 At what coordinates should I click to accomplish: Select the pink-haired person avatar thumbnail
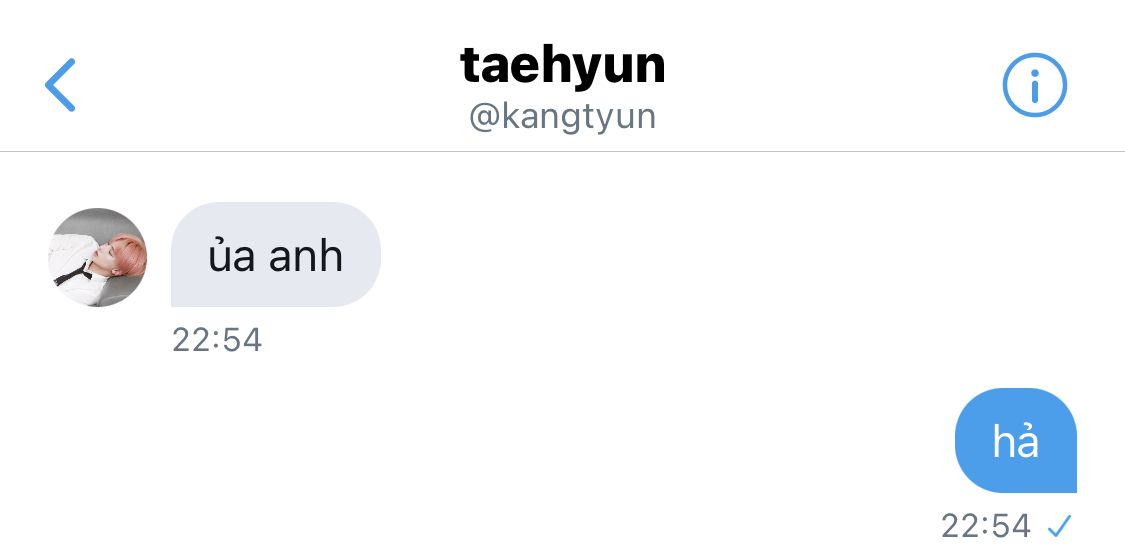tap(98, 257)
